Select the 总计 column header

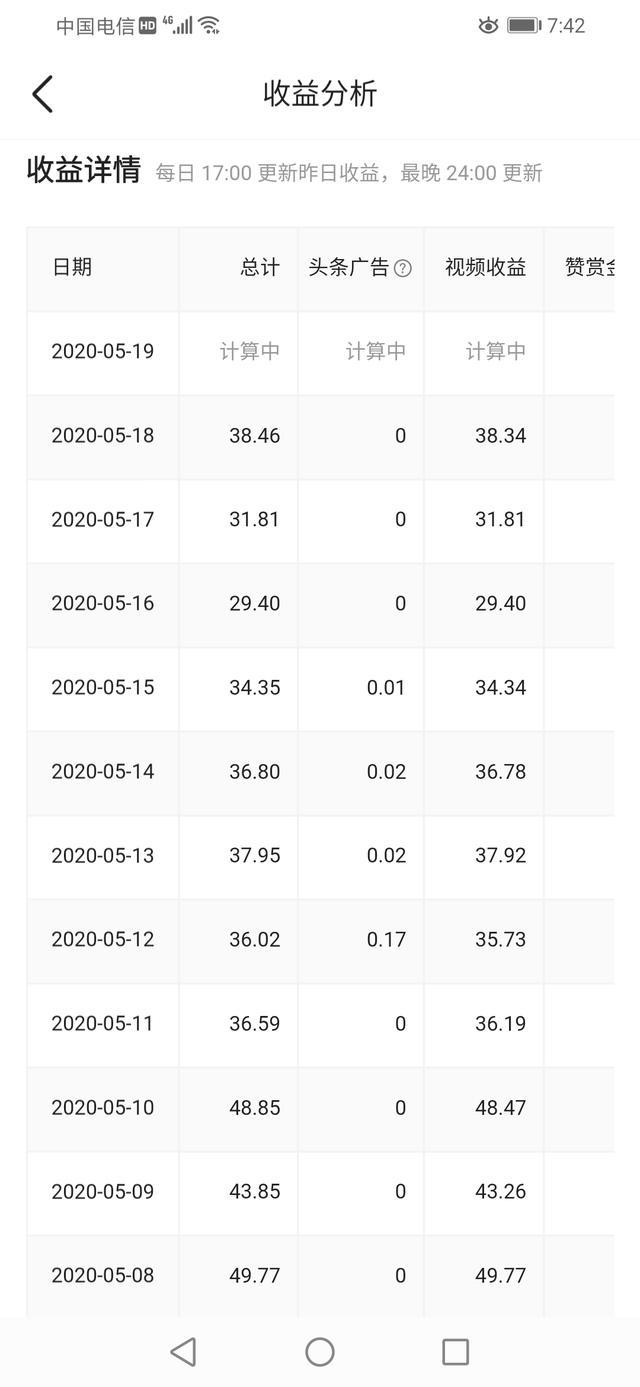pos(260,267)
